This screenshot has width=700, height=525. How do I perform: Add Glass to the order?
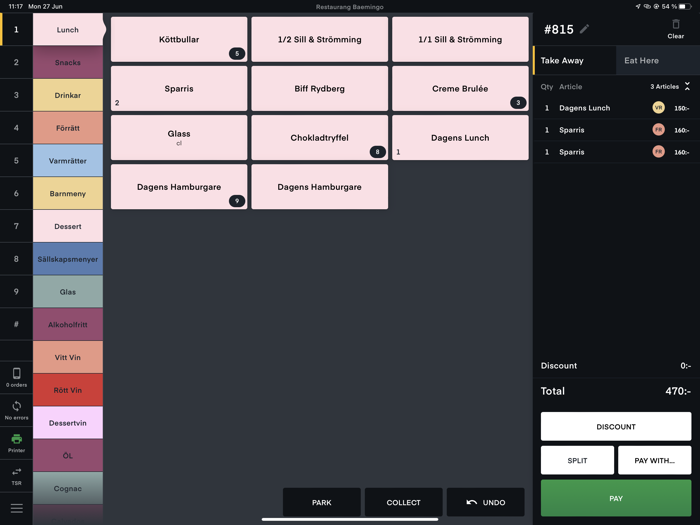[179, 138]
